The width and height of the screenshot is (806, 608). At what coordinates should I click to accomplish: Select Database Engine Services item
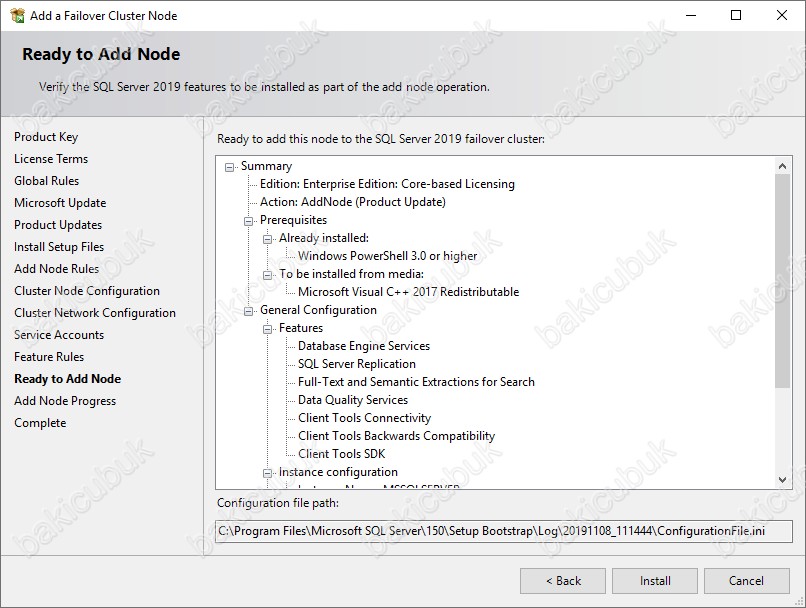click(x=364, y=346)
